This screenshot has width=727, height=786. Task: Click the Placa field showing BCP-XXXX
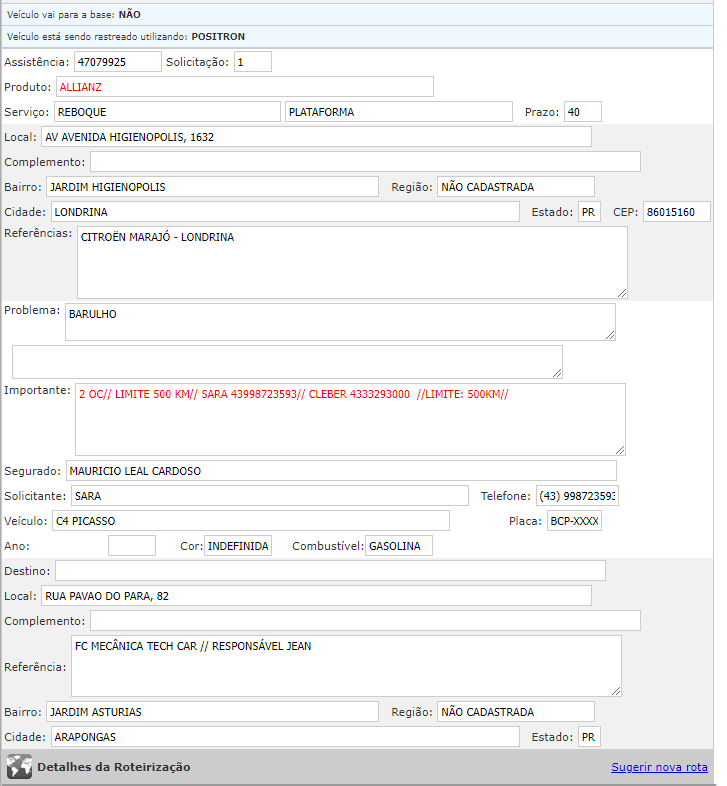[574, 521]
